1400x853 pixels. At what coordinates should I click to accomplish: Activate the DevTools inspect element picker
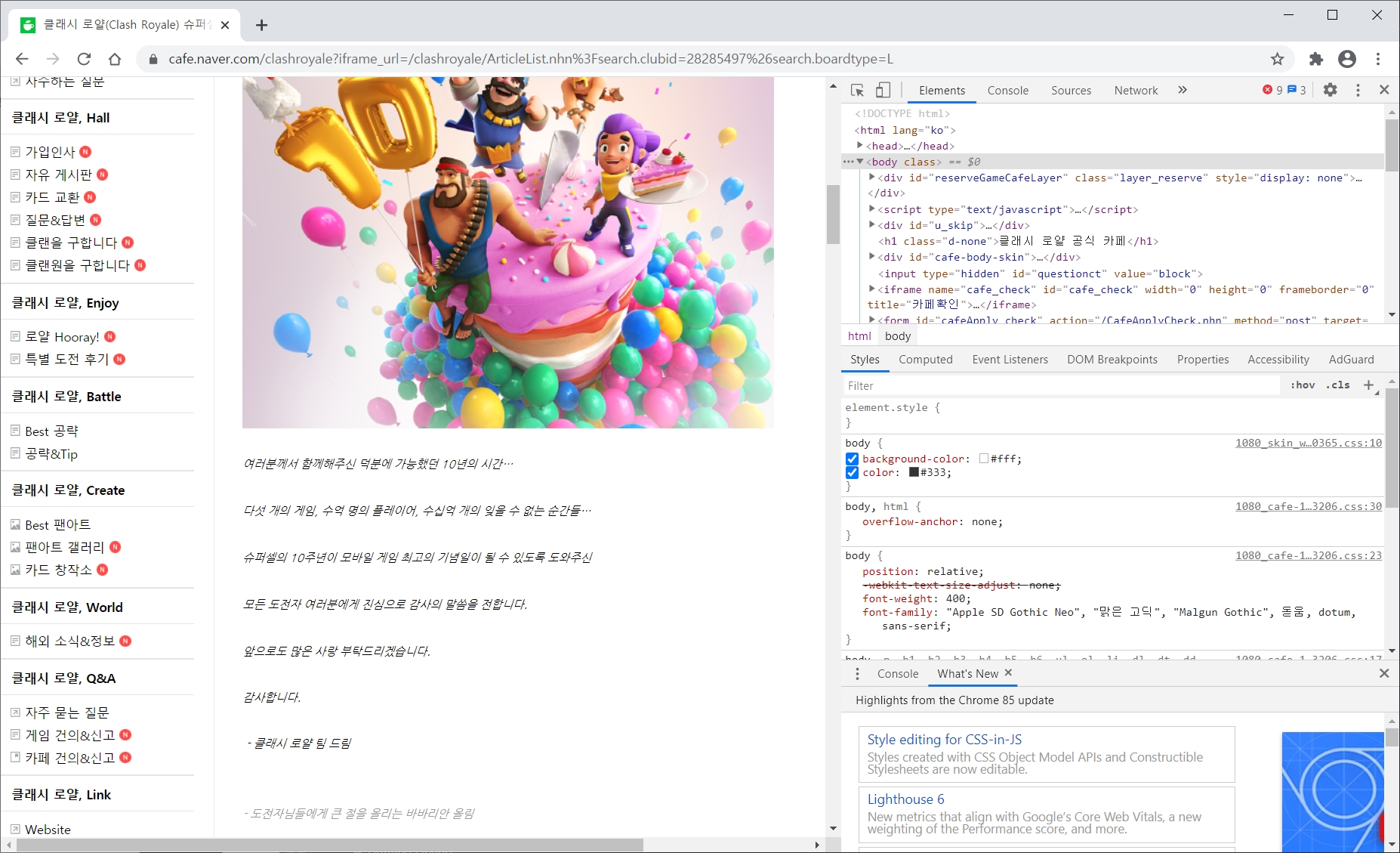click(x=857, y=90)
